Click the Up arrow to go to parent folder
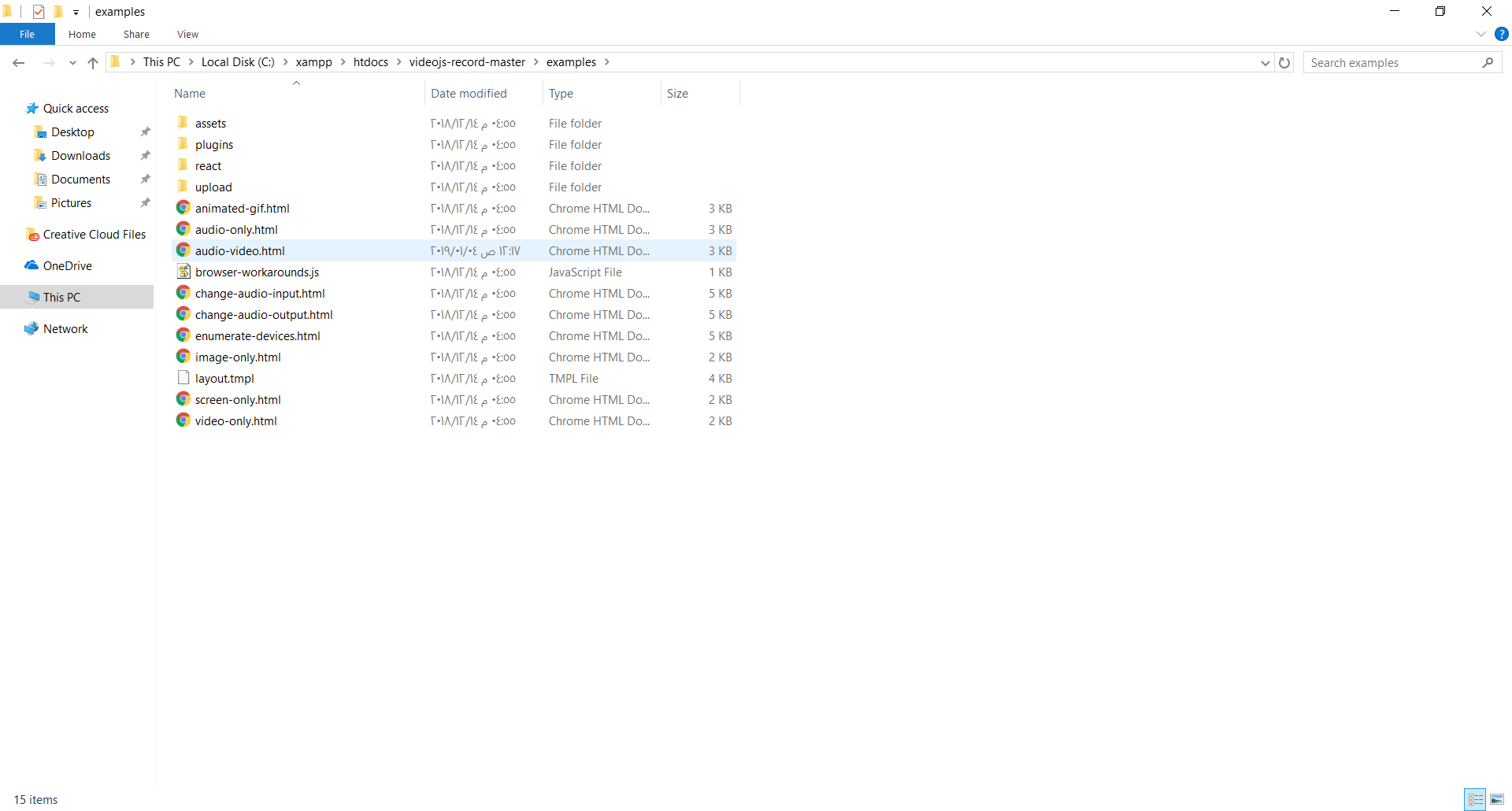This screenshot has height=811, width=1512. point(92,62)
